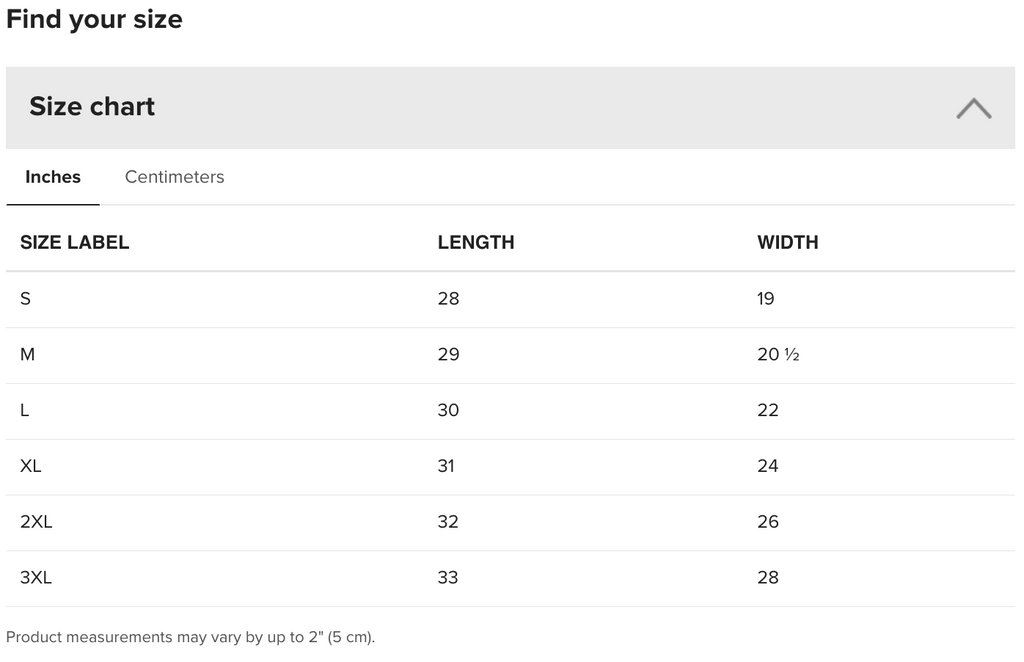The width and height of the screenshot is (1024, 662).
Task: Select the 3XL size row label
Action: (x=36, y=577)
